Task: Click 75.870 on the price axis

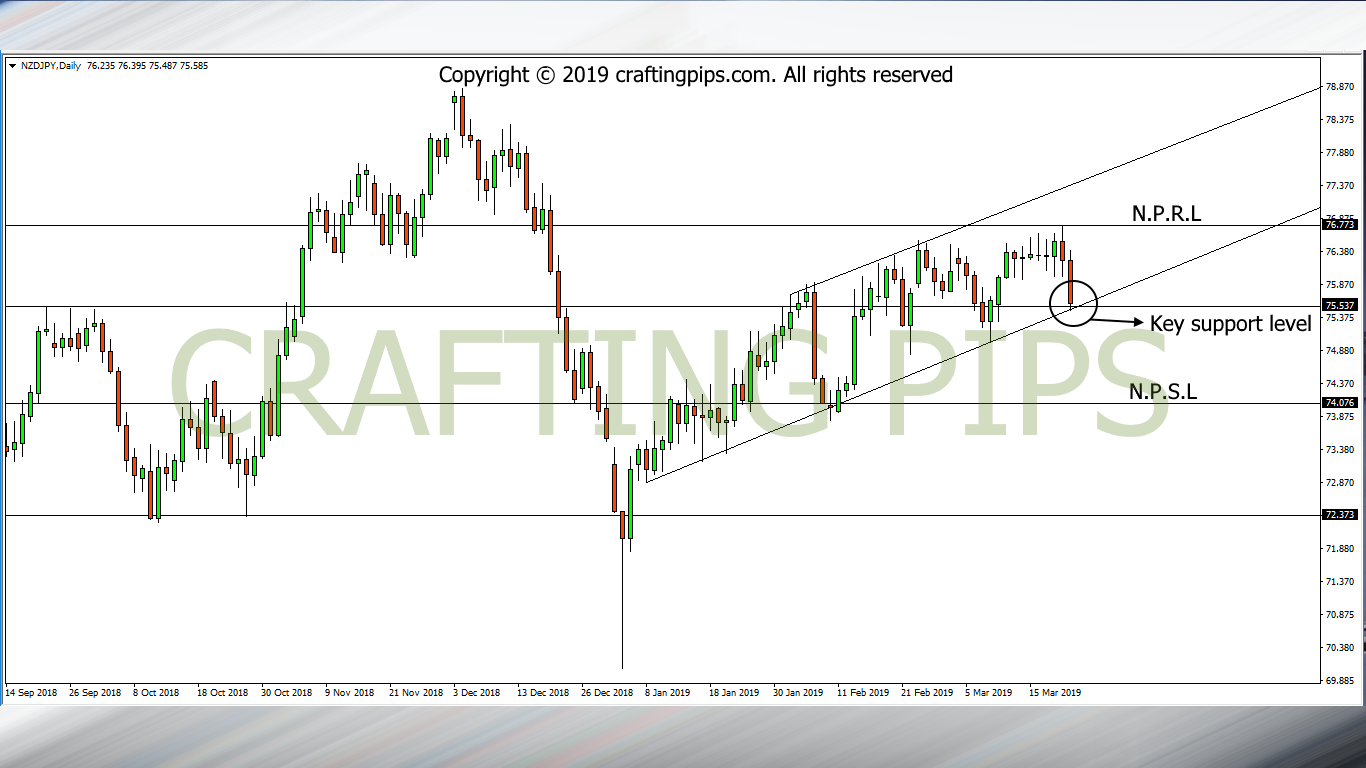Action: pyautogui.click(x=1340, y=285)
